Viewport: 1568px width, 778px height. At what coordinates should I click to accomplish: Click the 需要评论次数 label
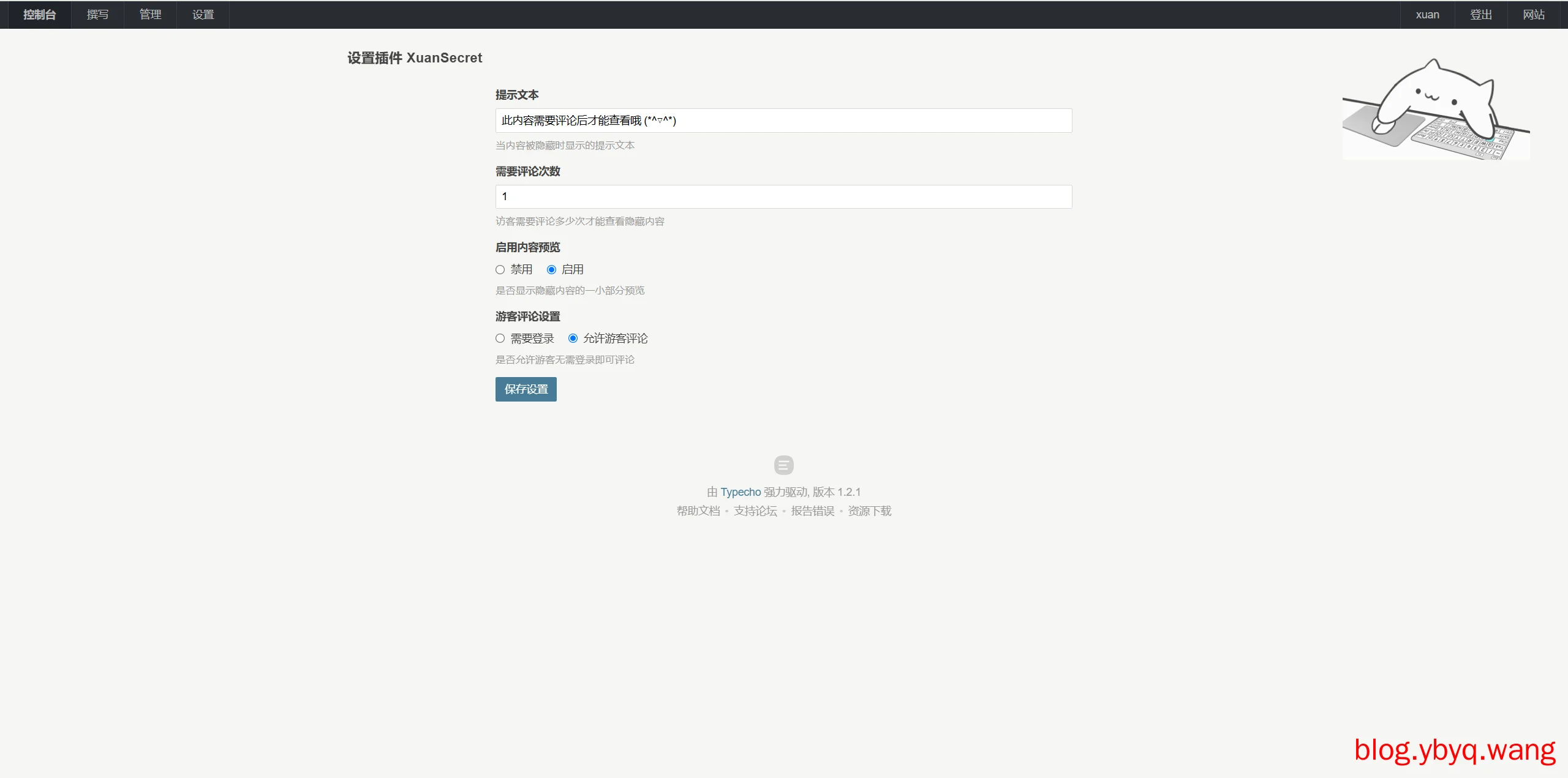pyautogui.click(x=527, y=171)
